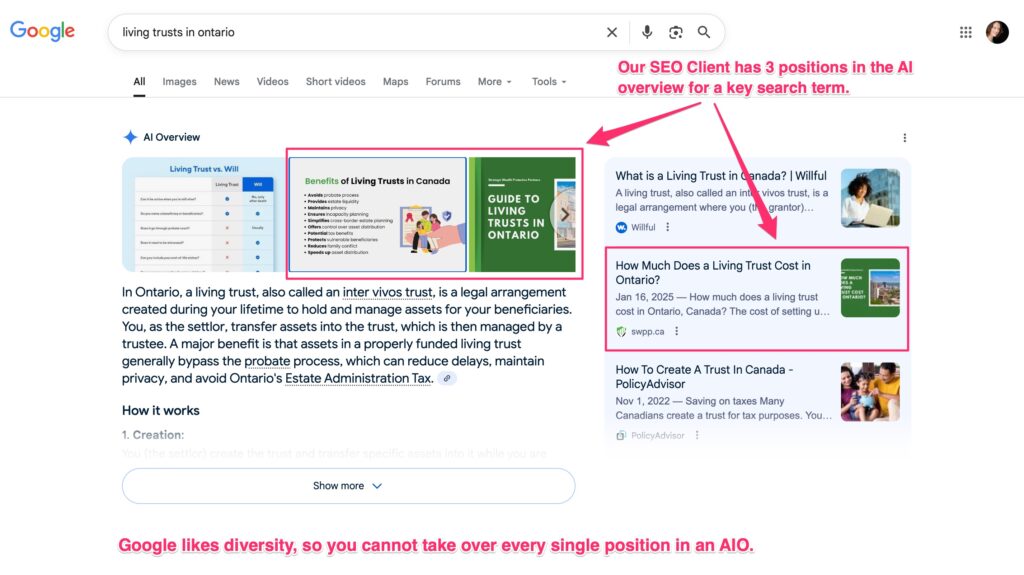1024x575 pixels.
Task: Open the Guide to Living Trusts in Ontario image
Action: [x=522, y=214]
